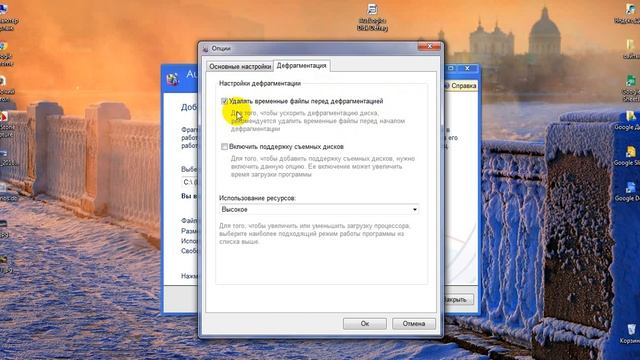Maximize the blue background window

click(451, 68)
